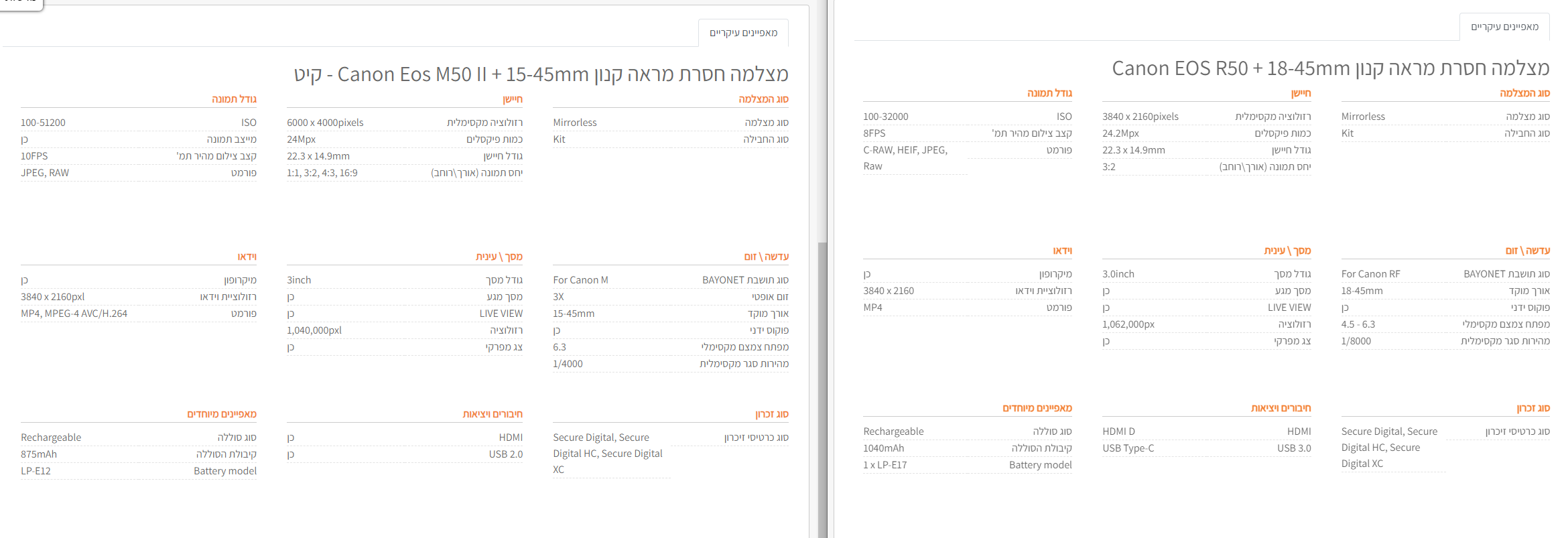Open the 'מאפיינים עיקריים' tab on the R50 page
This screenshot has width=1568, height=538.
[x=1504, y=27]
